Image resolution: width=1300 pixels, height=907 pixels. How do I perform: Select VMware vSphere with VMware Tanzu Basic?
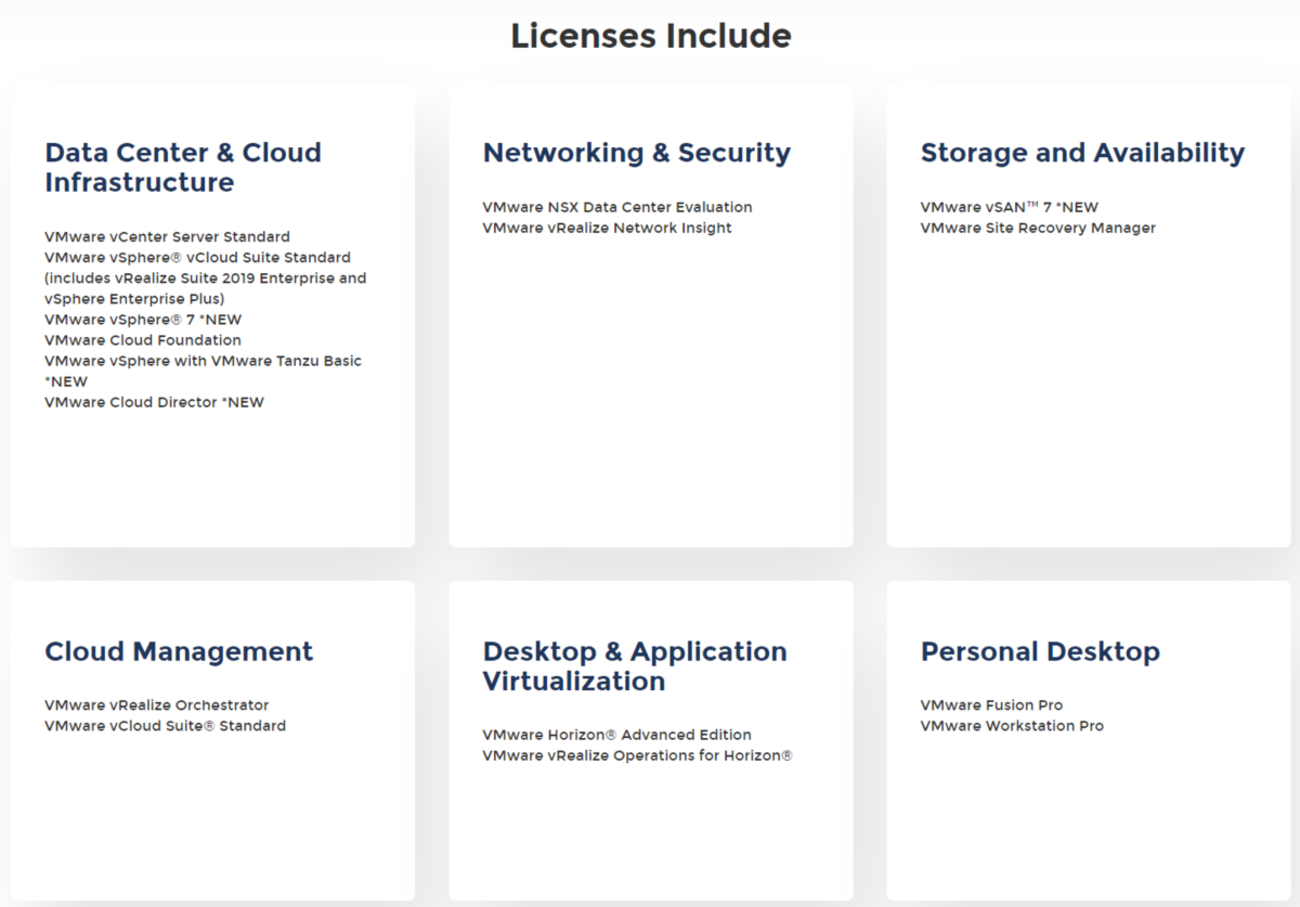pyautogui.click(x=203, y=361)
